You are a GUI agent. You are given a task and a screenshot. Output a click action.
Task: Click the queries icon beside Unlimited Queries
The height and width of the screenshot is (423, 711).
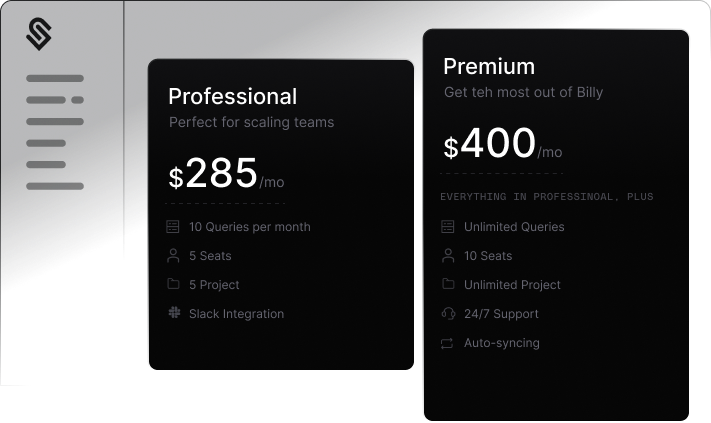point(447,227)
